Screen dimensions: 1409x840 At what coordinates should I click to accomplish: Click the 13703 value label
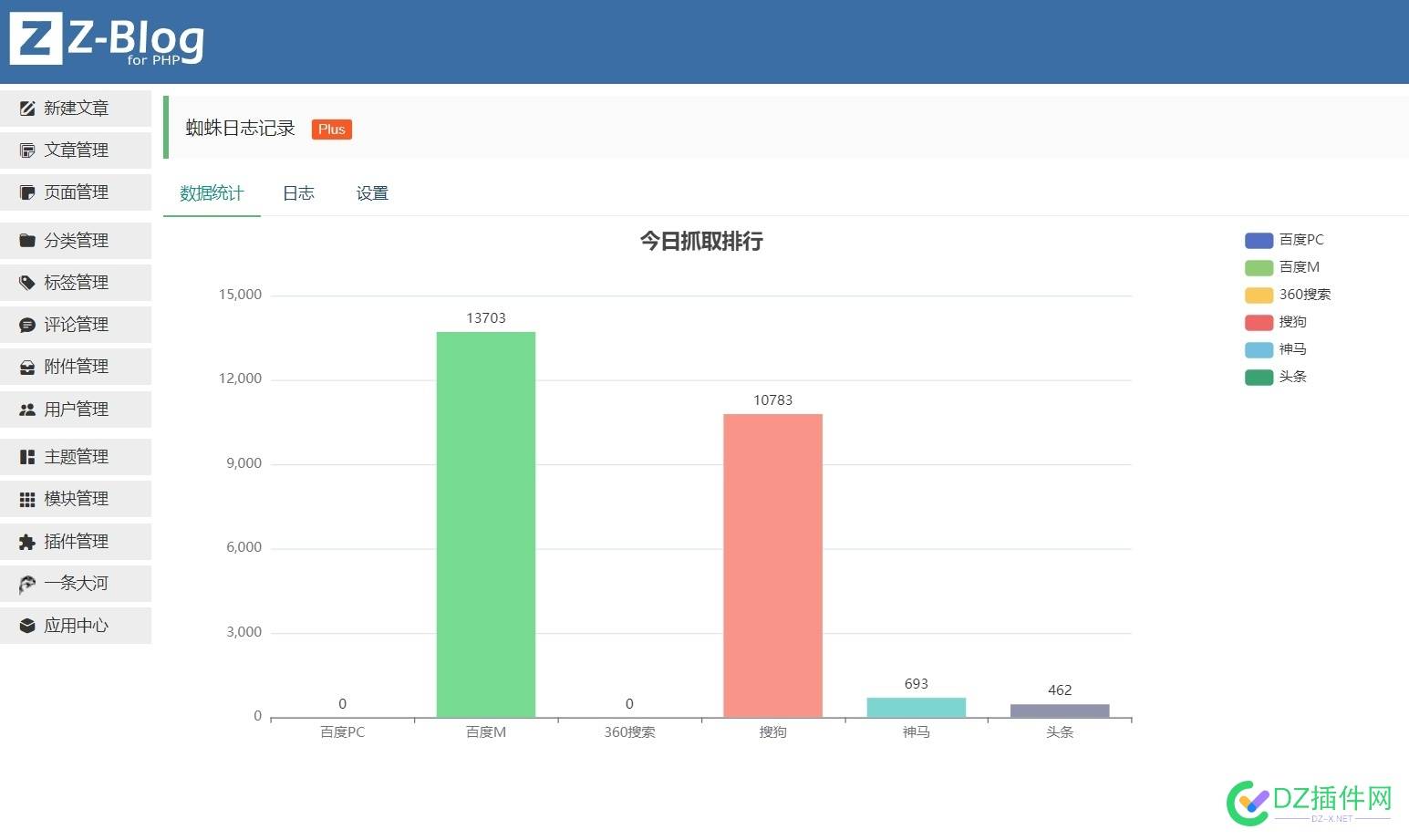(x=486, y=318)
